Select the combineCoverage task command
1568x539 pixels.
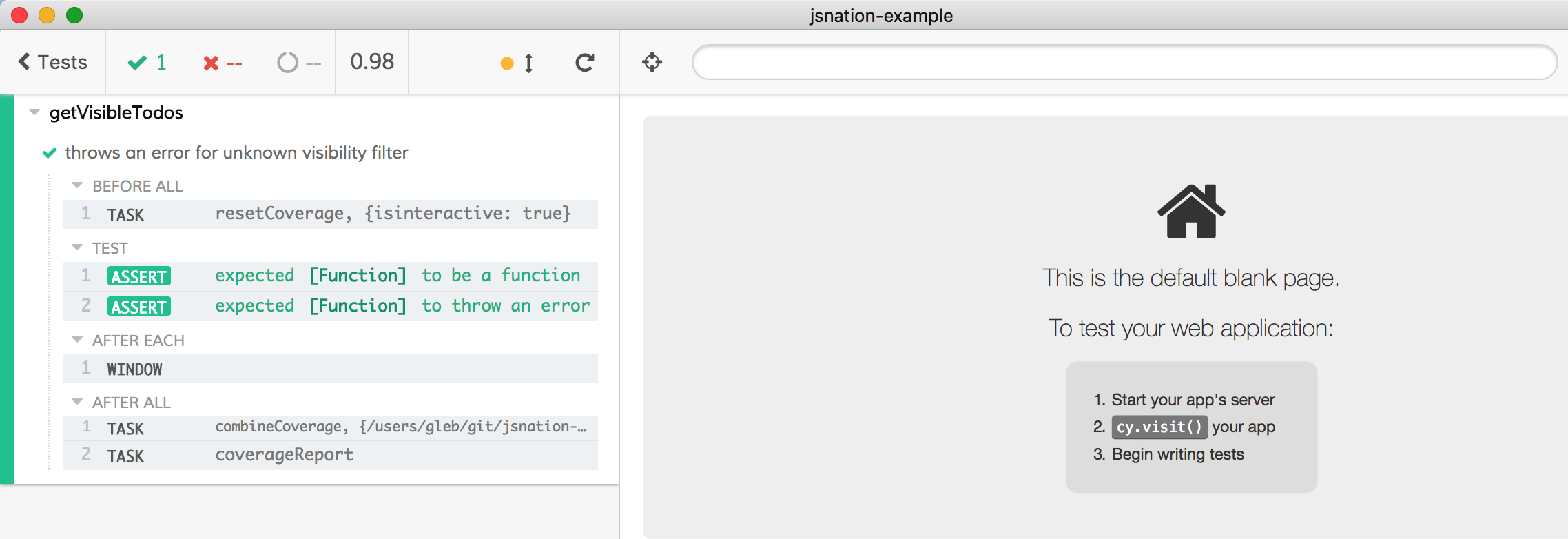tap(331, 428)
